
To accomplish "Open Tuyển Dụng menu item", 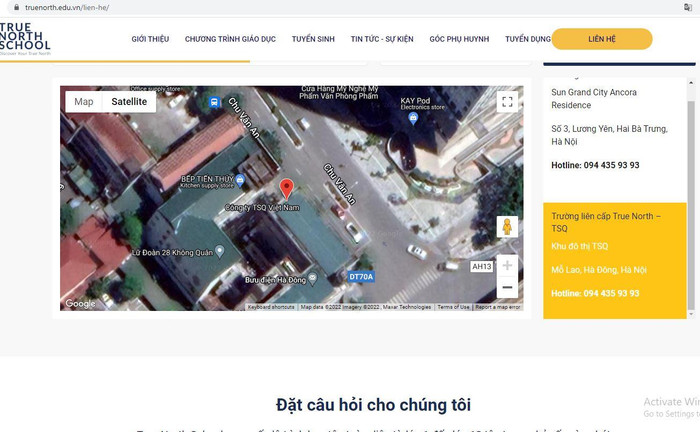I will (528, 39).
